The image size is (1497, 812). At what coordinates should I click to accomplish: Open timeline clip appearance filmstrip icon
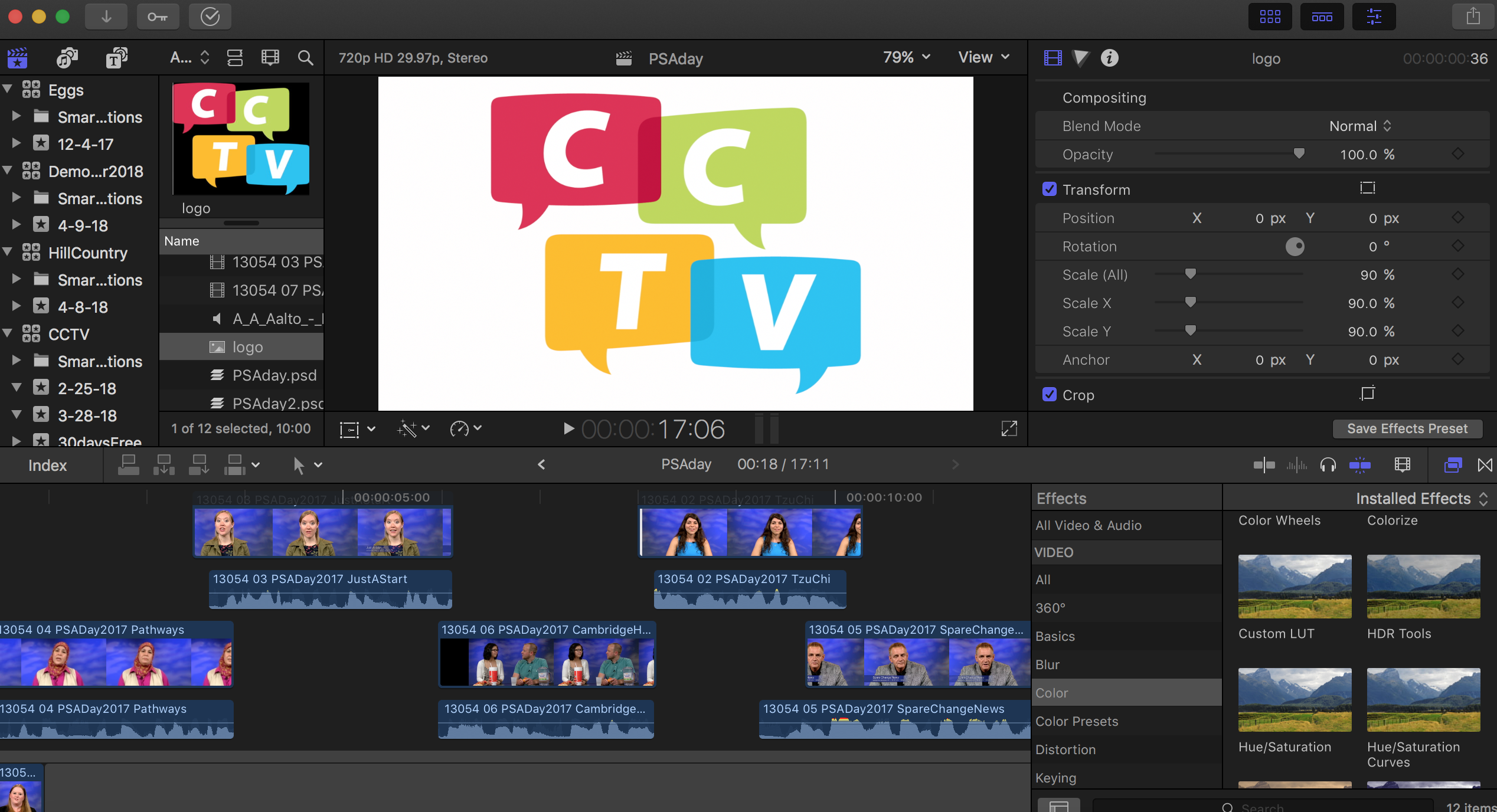1403,465
